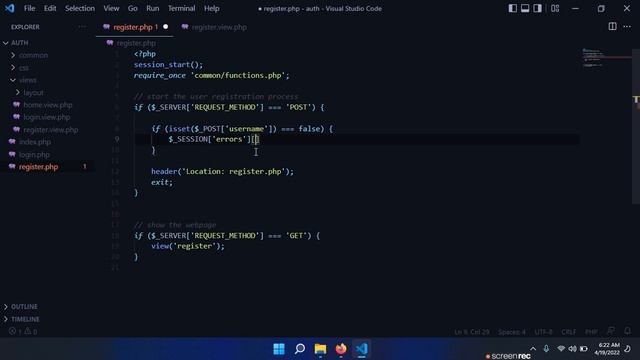Screen dimensions: 640x360
Task: Open editor more actions ellipsis
Action: 627,27
